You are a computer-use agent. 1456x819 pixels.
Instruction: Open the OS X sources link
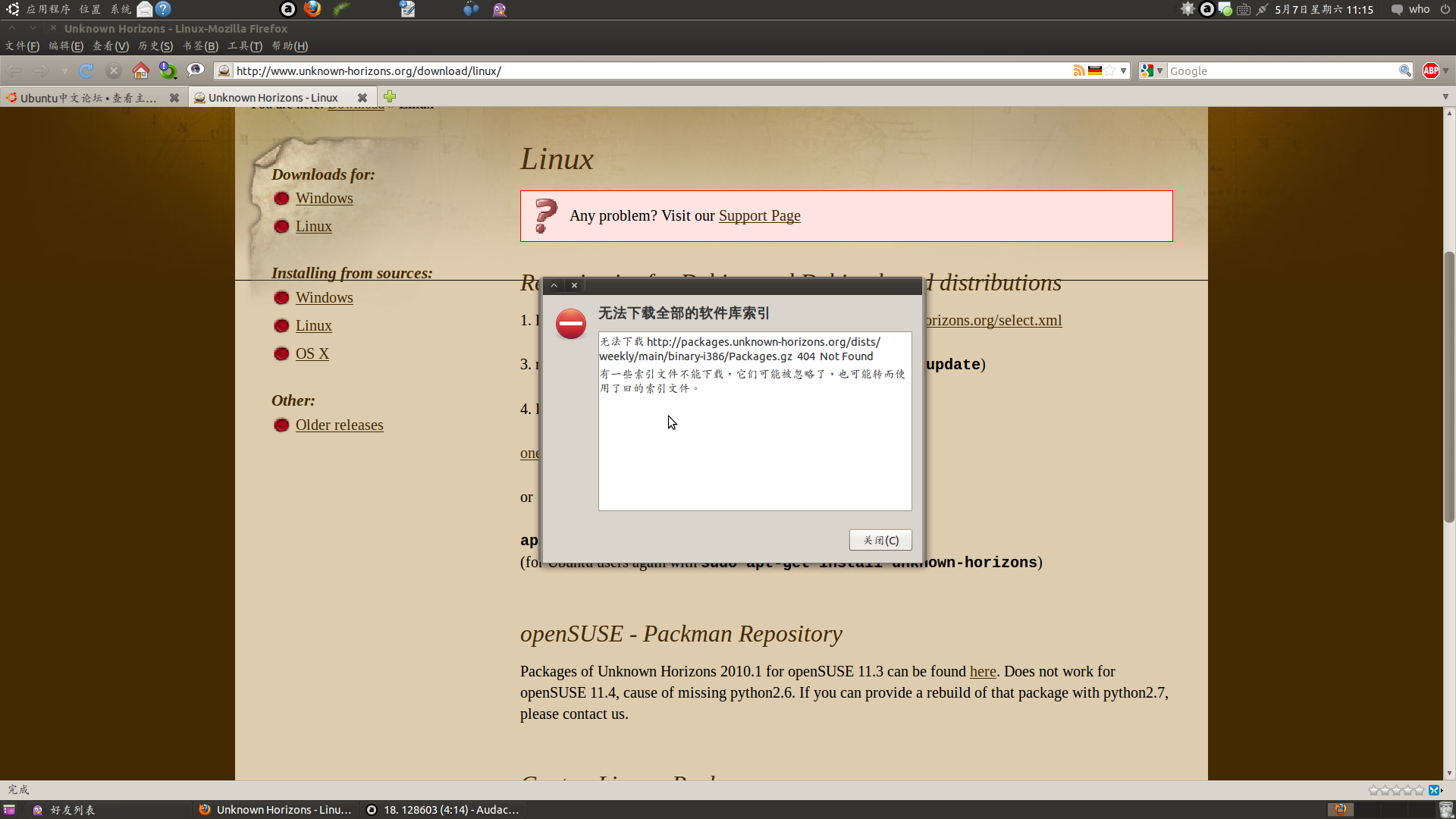312,353
